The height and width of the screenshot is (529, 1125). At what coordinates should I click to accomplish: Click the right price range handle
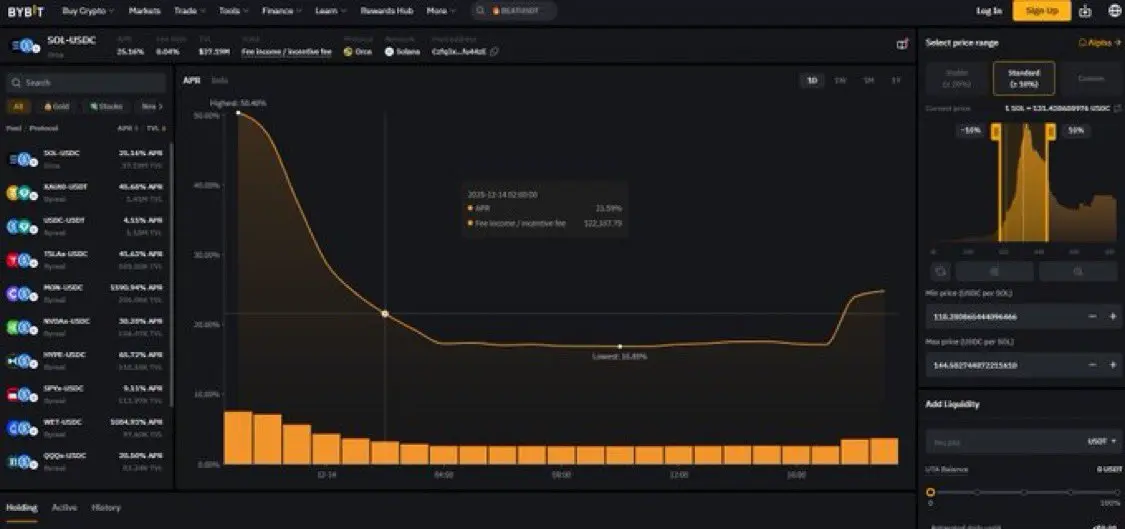pos(1050,131)
